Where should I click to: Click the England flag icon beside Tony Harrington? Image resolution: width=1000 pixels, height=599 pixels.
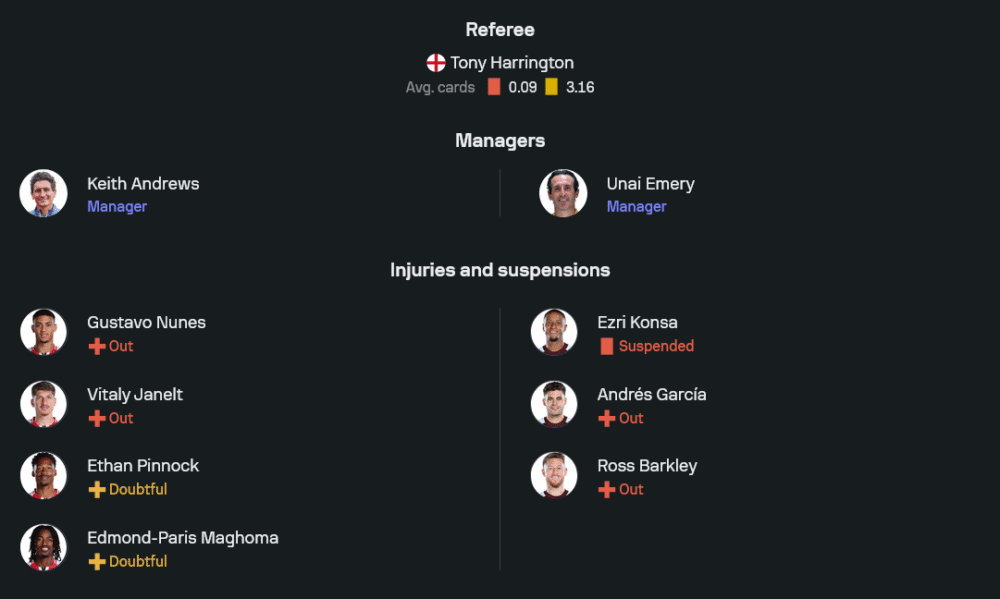tap(436, 63)
